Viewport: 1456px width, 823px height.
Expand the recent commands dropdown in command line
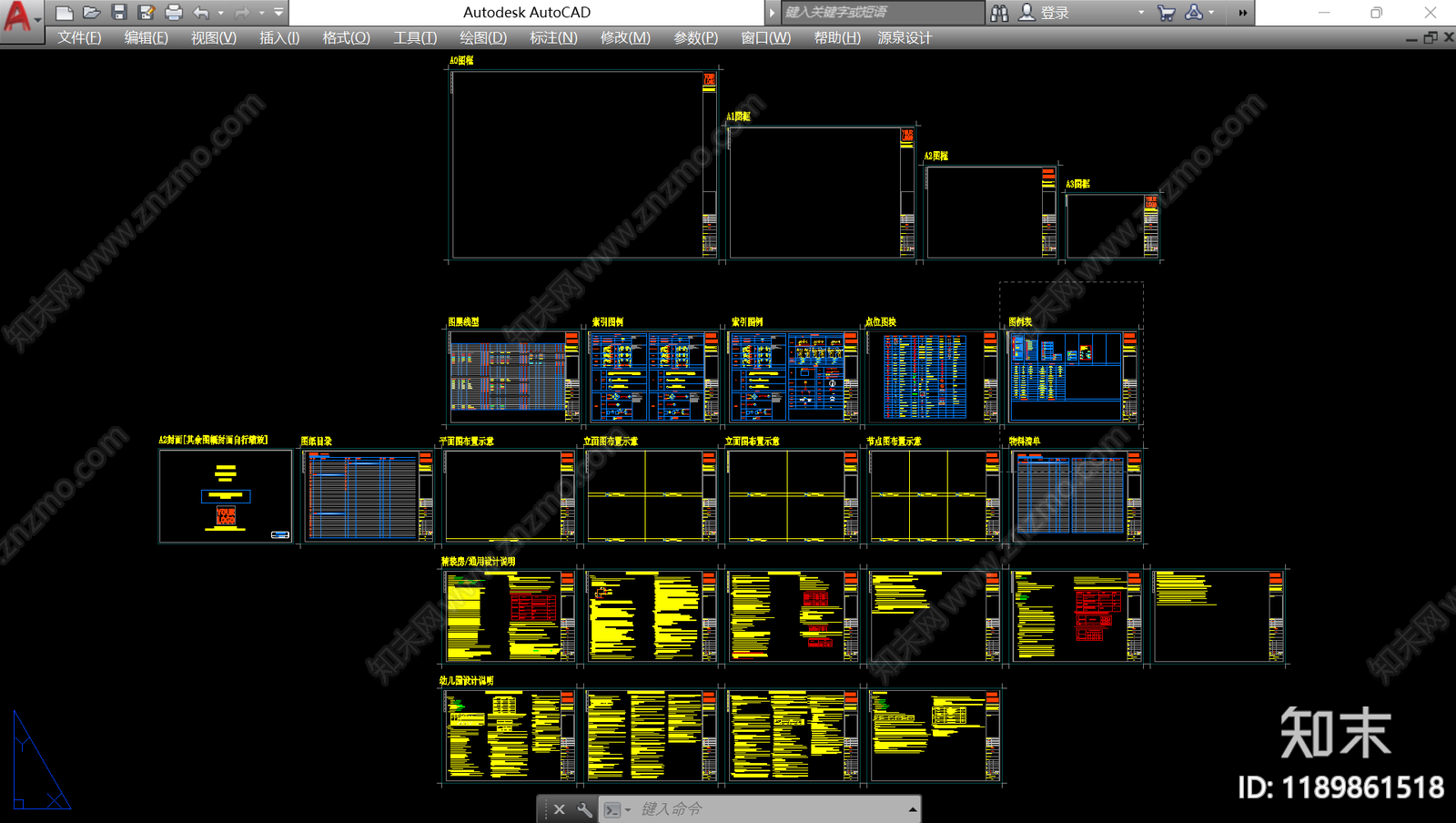pyautogui.click(x=628, y=809)
